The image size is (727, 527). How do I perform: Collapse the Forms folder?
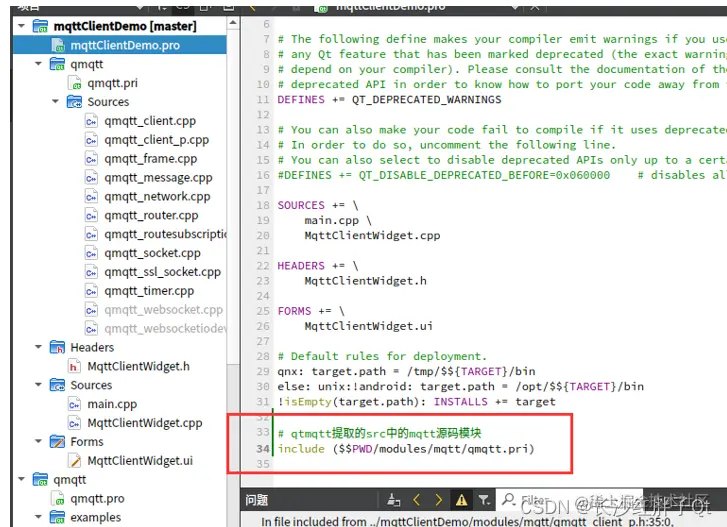(x=38, y=441)
